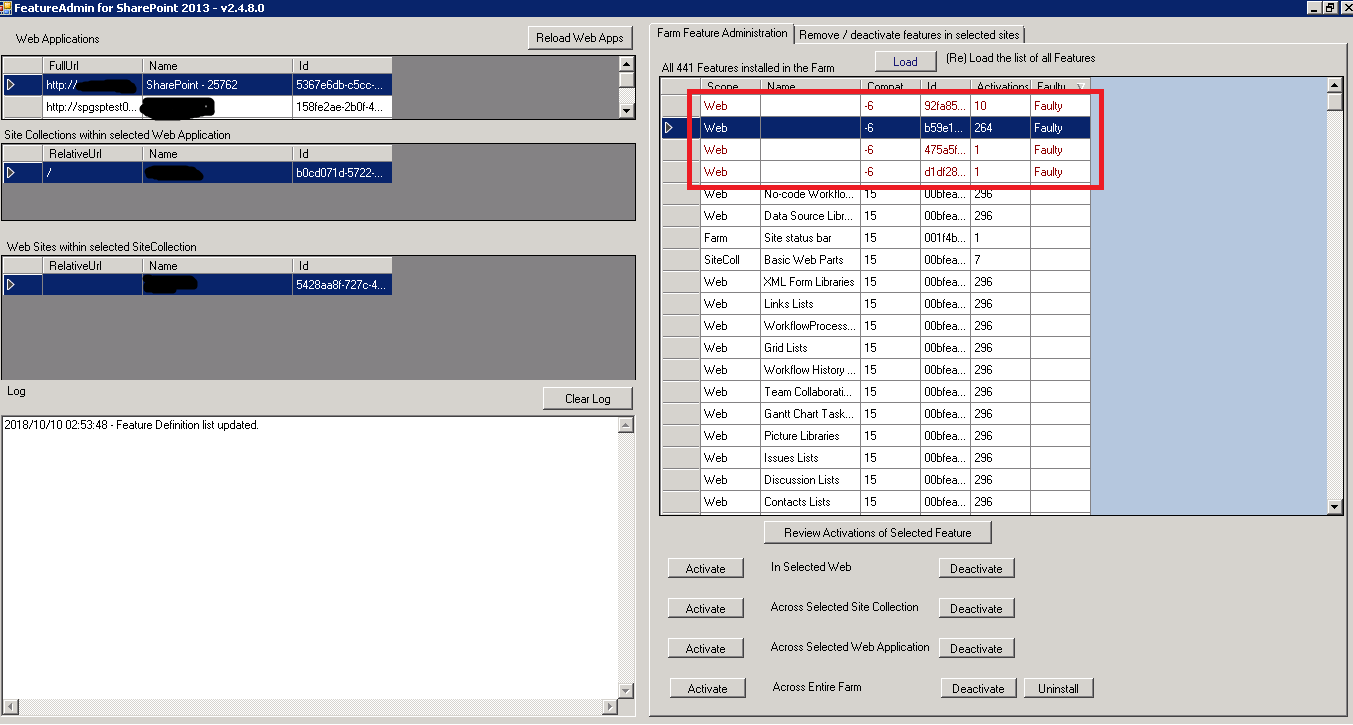Click Compat column header in features grid
The height and width of the screenshot is (725, 1353).
890,86
